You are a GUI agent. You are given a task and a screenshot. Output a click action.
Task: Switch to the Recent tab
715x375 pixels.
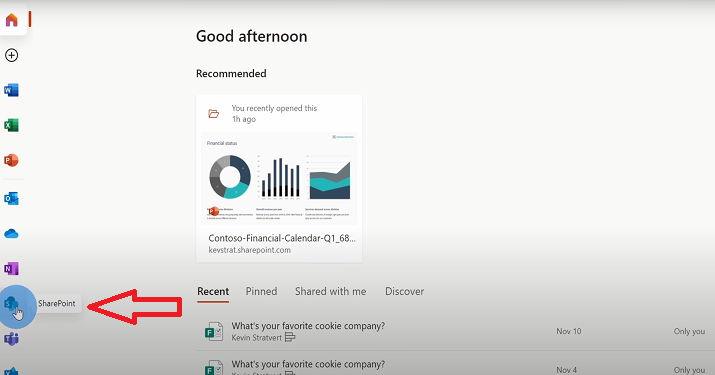(x=213, y=292)
